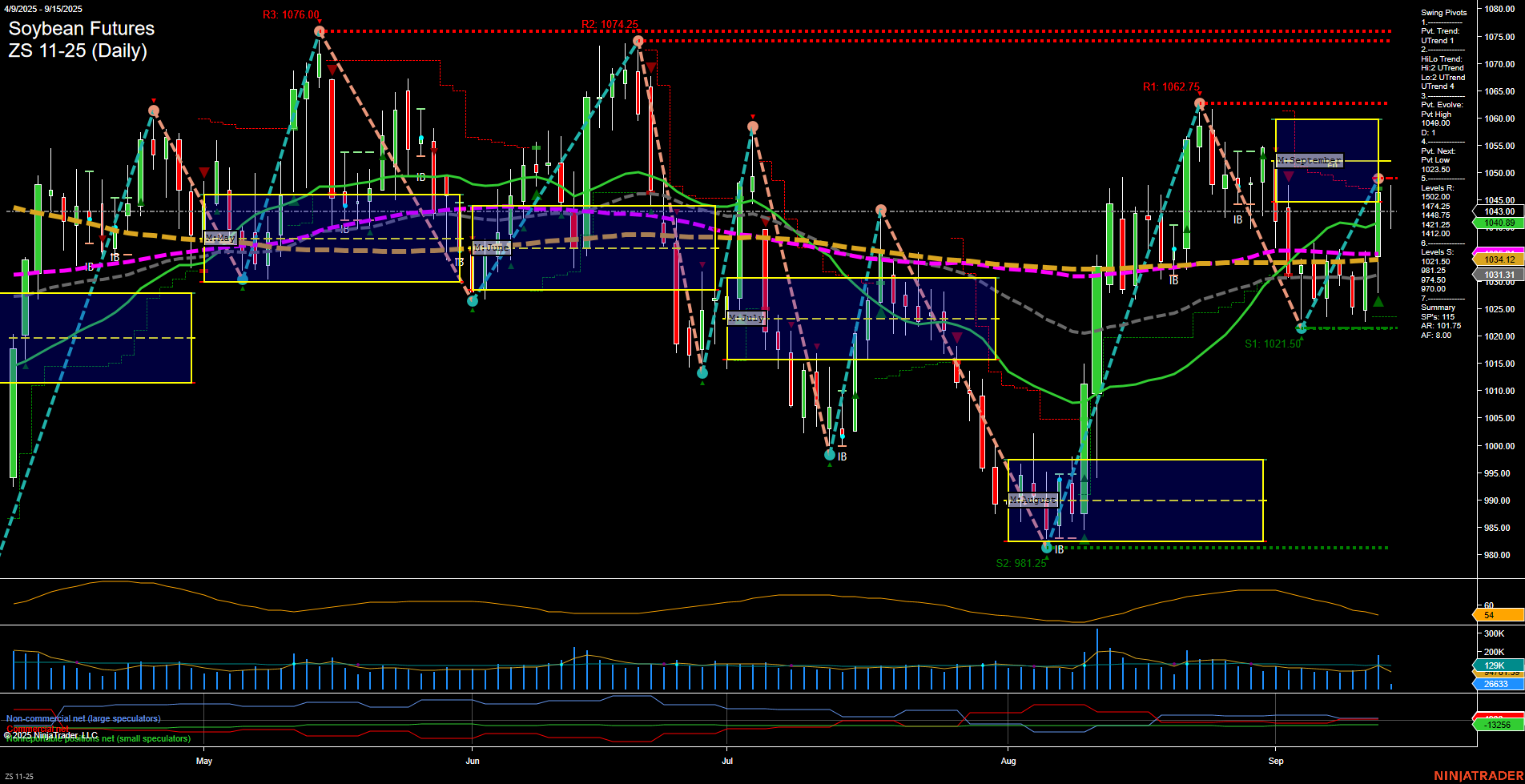Click the S1: 1021.50 support level label
1525x784 pixels.
click(x=1273, y=344)
